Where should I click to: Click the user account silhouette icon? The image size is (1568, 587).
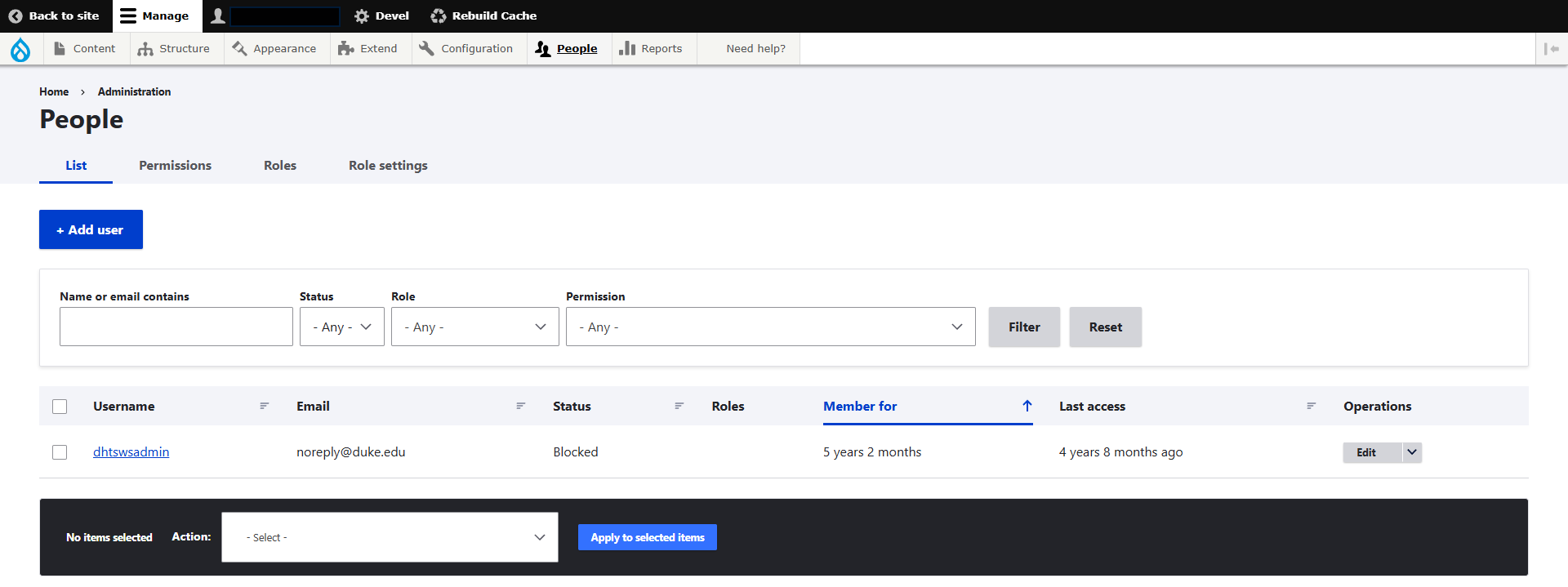(218, 16)
